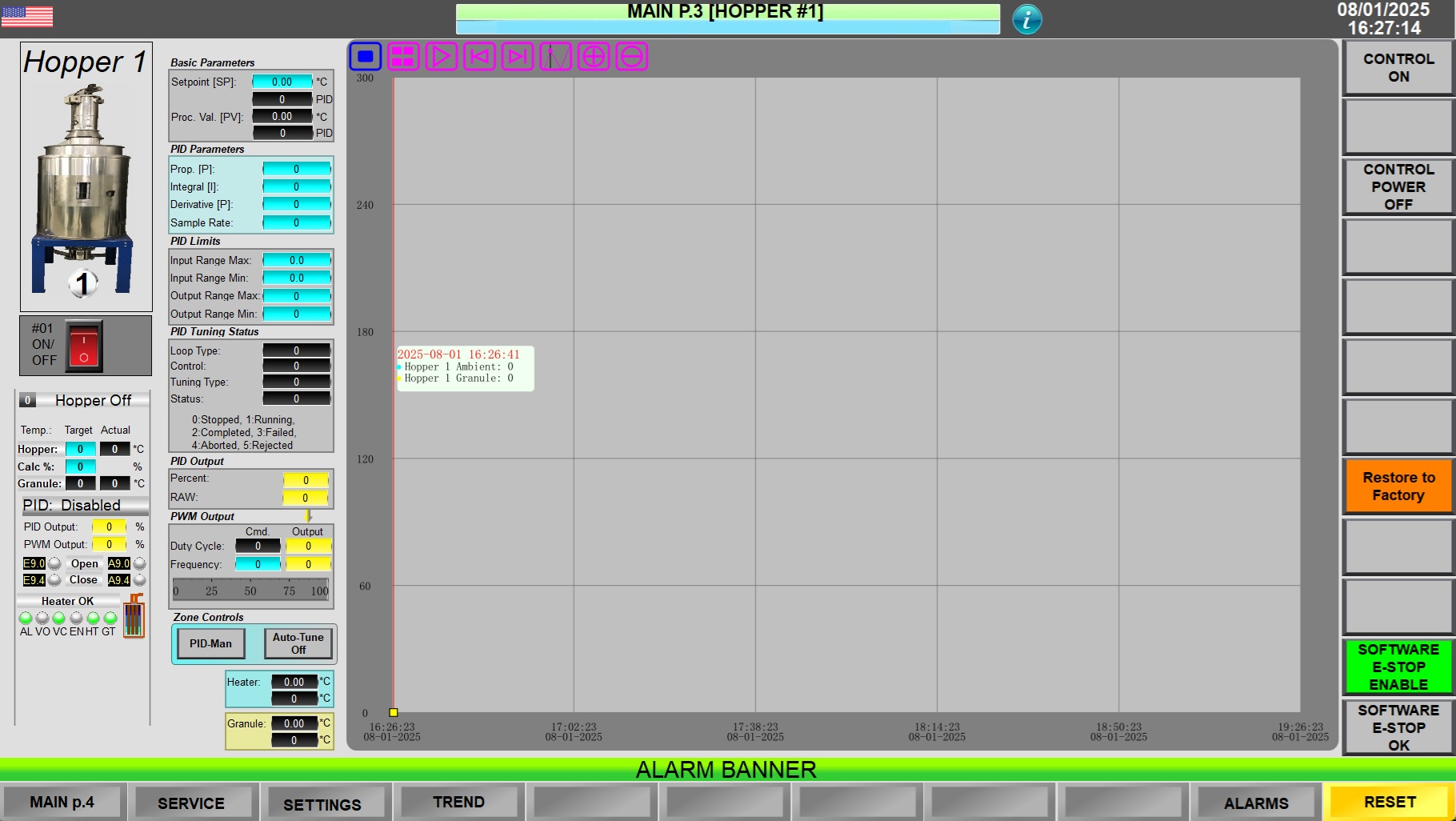Click the four-square grid view icon
This screenshot has height=821, width=1456.
(x=403, y=57)
